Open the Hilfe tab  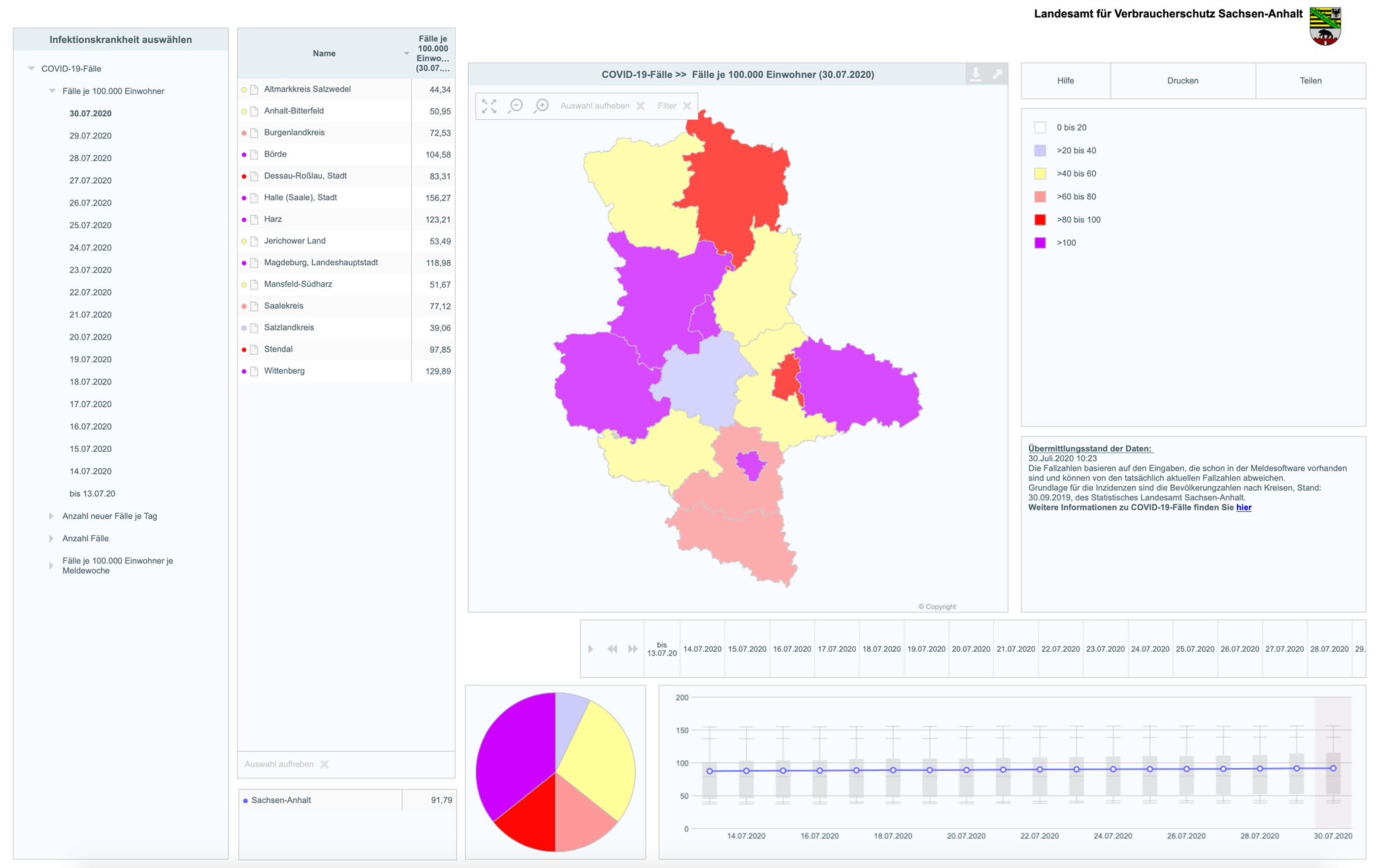[1066, 81]
